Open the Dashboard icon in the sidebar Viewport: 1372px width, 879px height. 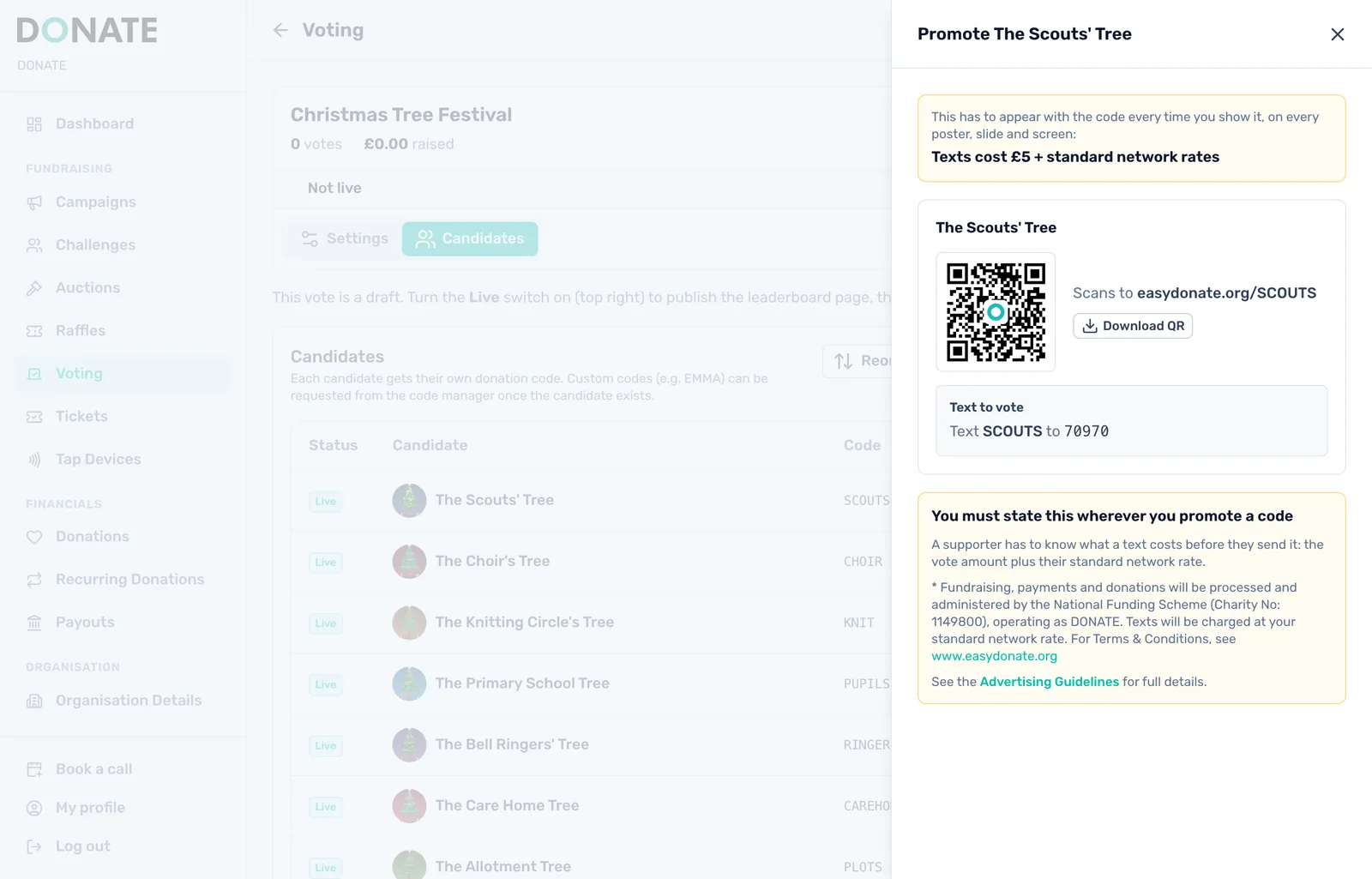point(34,124)
